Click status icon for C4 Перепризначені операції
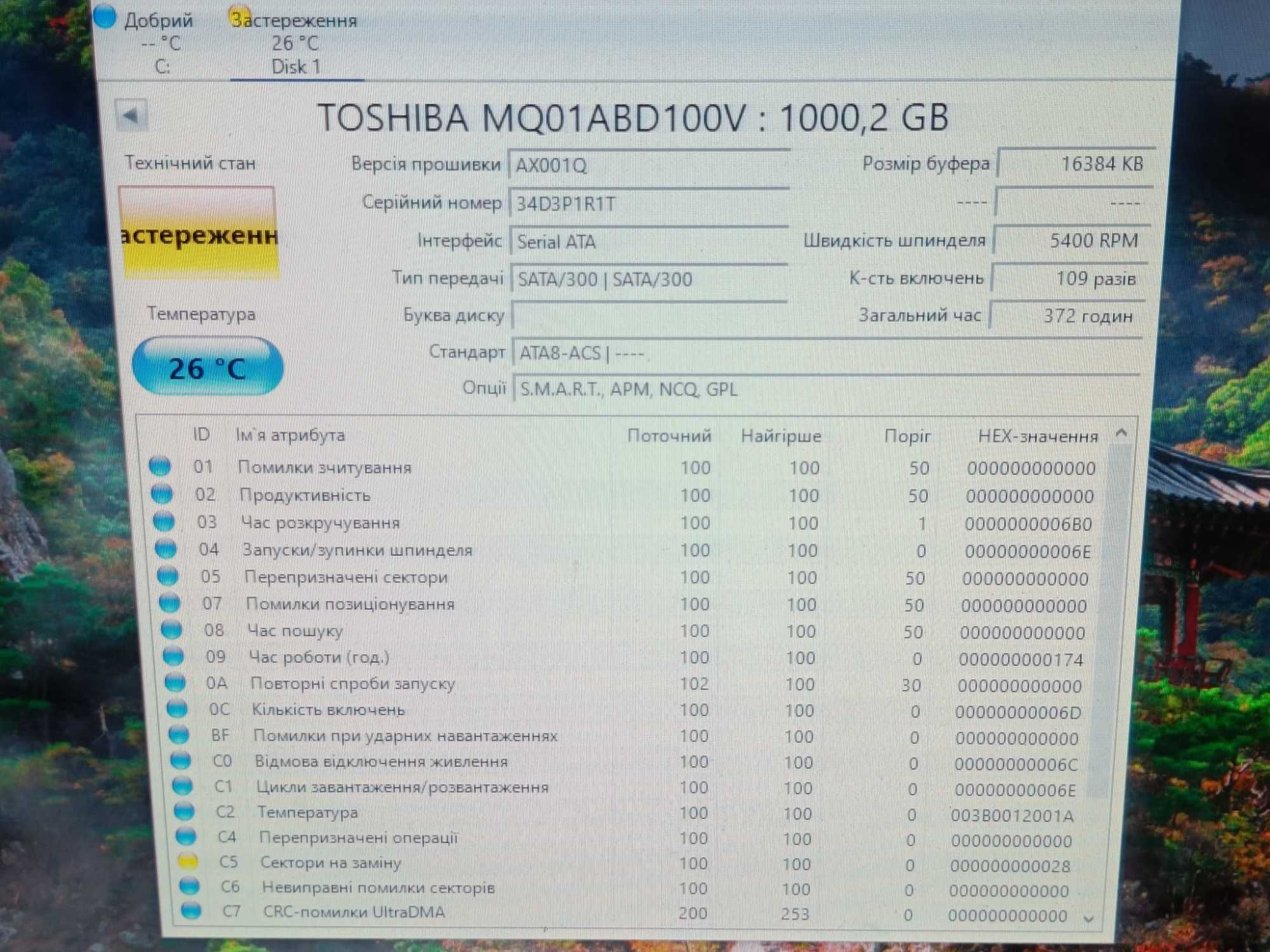The height and width of the screenshot is (952, 1270). [186, 836]
